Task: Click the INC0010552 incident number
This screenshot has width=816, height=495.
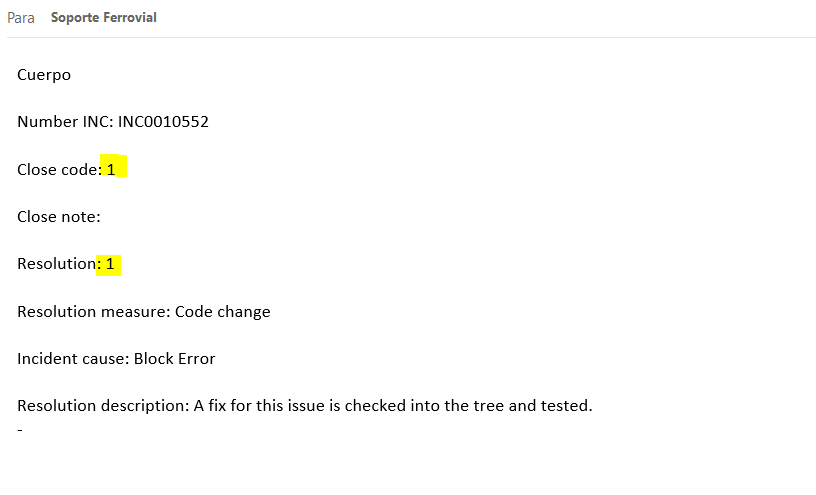Action: pyautogui.click(x=163, y=122)
